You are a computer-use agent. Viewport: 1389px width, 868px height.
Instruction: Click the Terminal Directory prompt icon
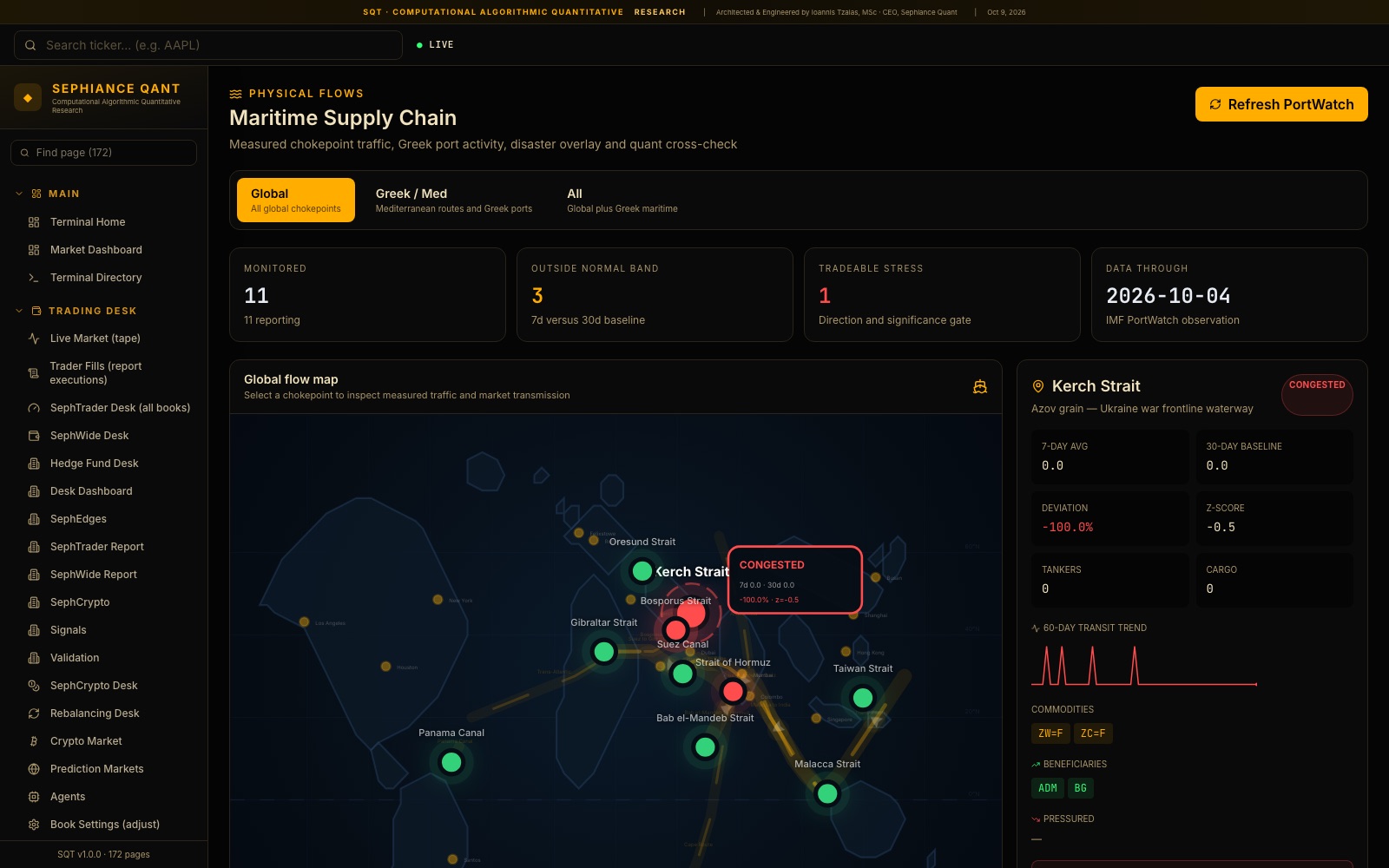coord(34,278)
